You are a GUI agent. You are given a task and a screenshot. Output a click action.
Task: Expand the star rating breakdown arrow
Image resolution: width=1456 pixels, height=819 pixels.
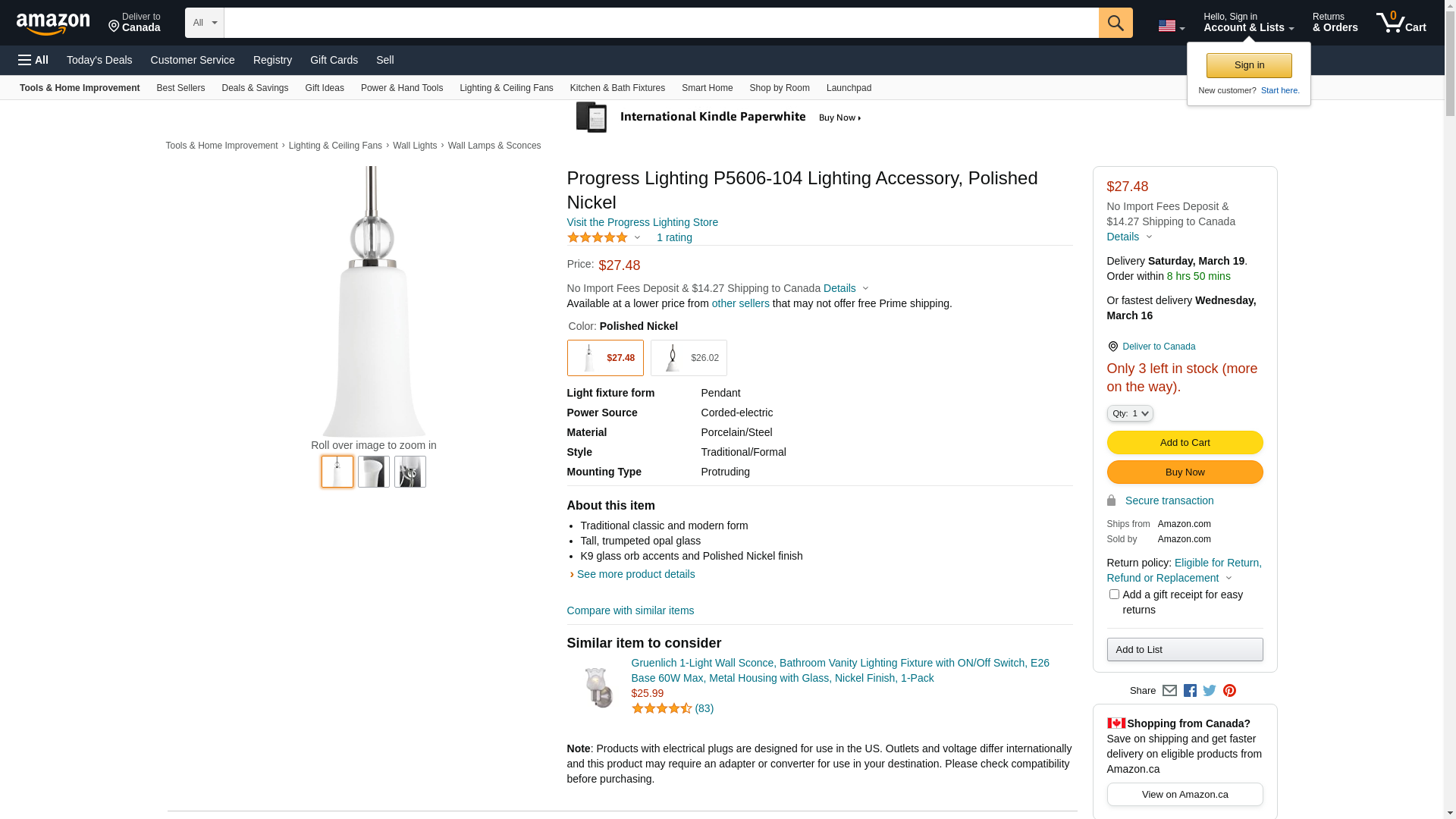click(637, 238)
